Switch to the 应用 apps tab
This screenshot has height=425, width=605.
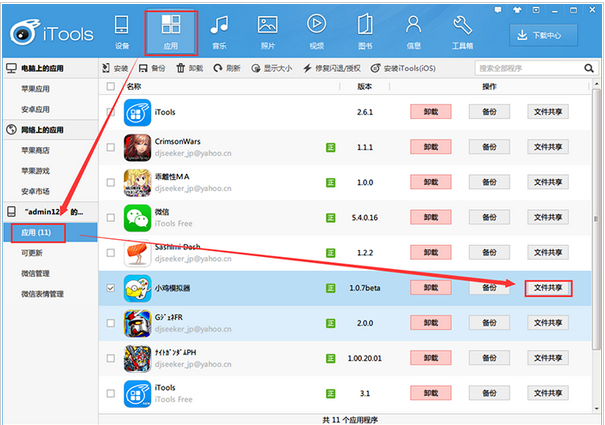tap(171, 32)
